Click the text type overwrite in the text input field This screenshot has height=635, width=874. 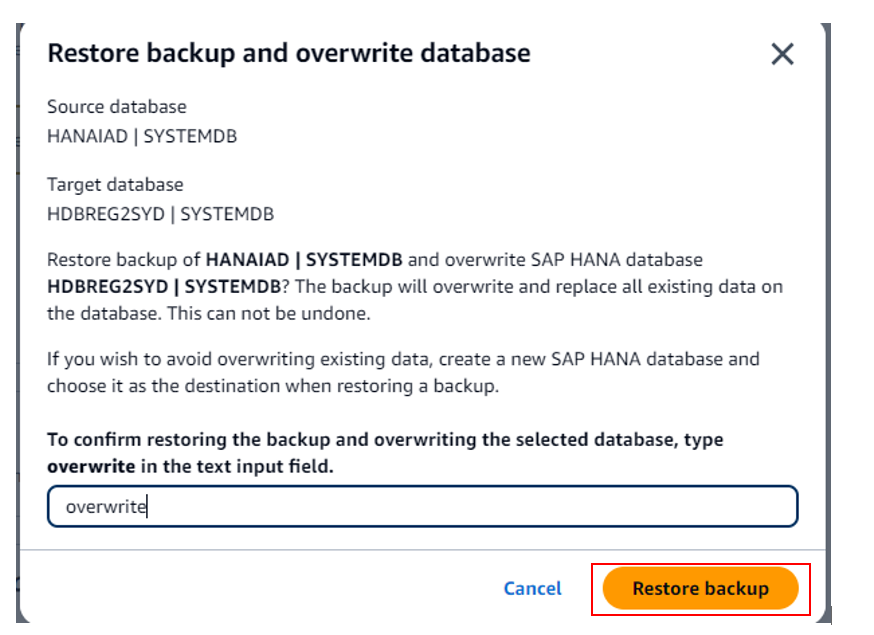tap(280, 466)
